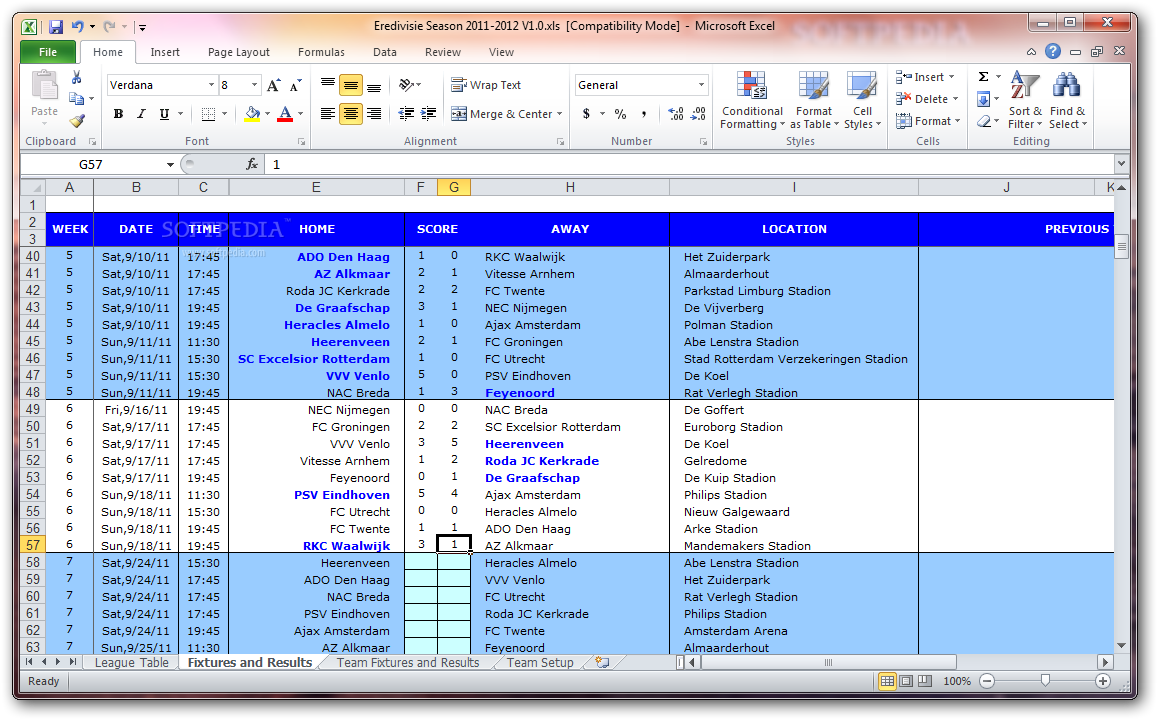The height and width of the screenshot is (720, 1158).
Task: Apply the fill color bucket
Action: (x=253, y=114)
